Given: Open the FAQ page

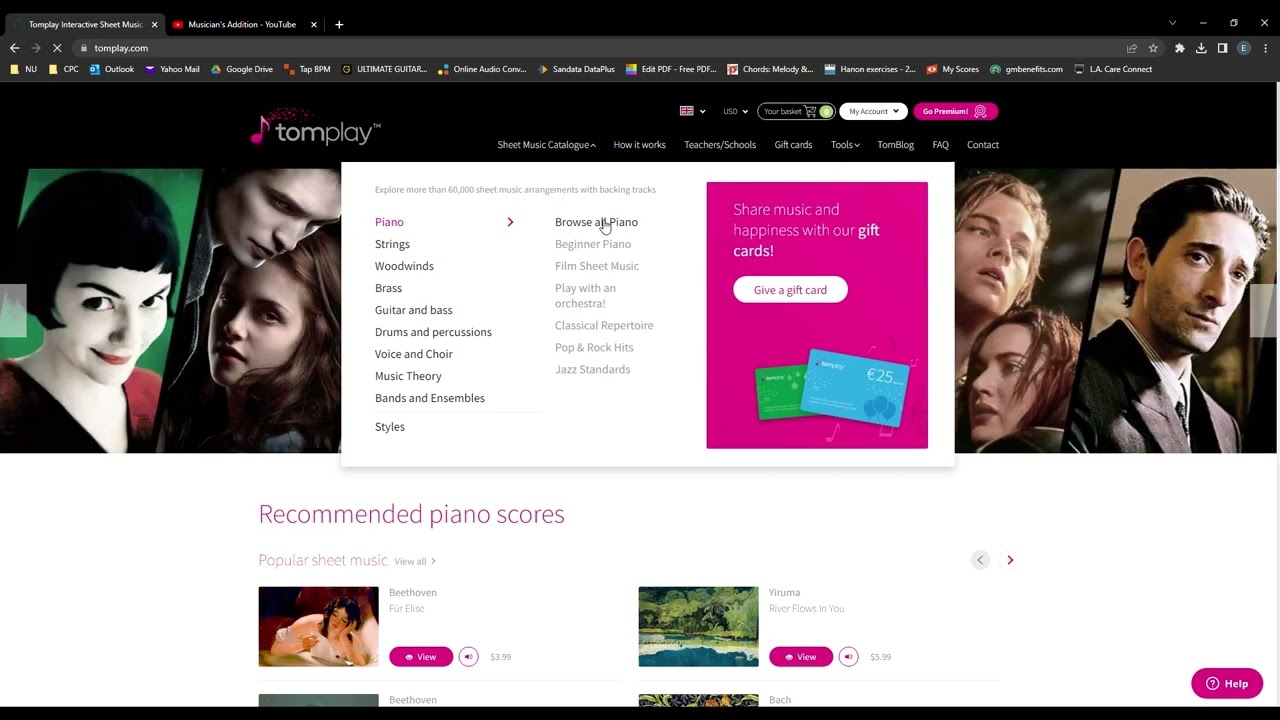Looking at the screenshot, I should coord(940,145).
